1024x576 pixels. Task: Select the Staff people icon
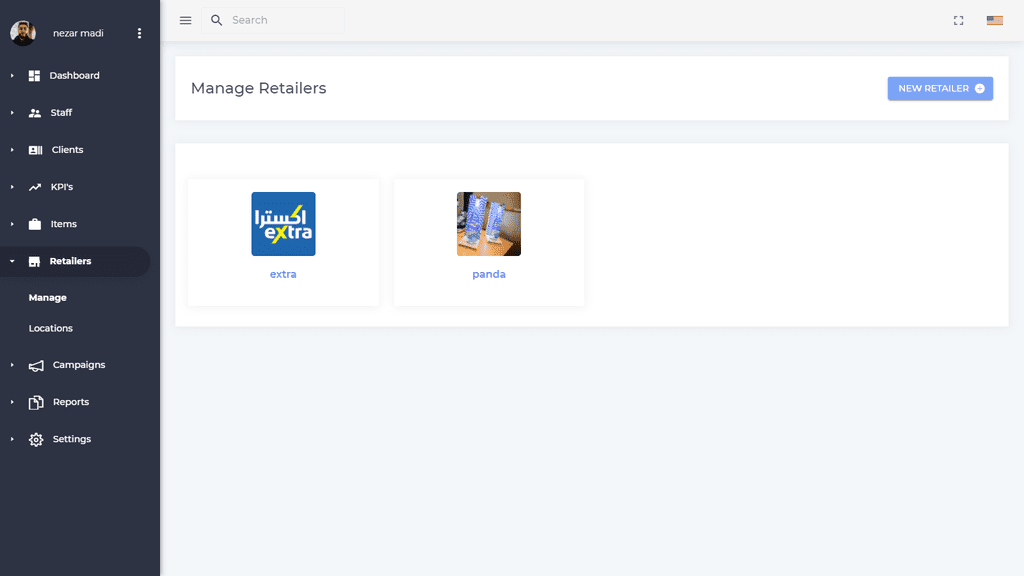tap(35, 113)
